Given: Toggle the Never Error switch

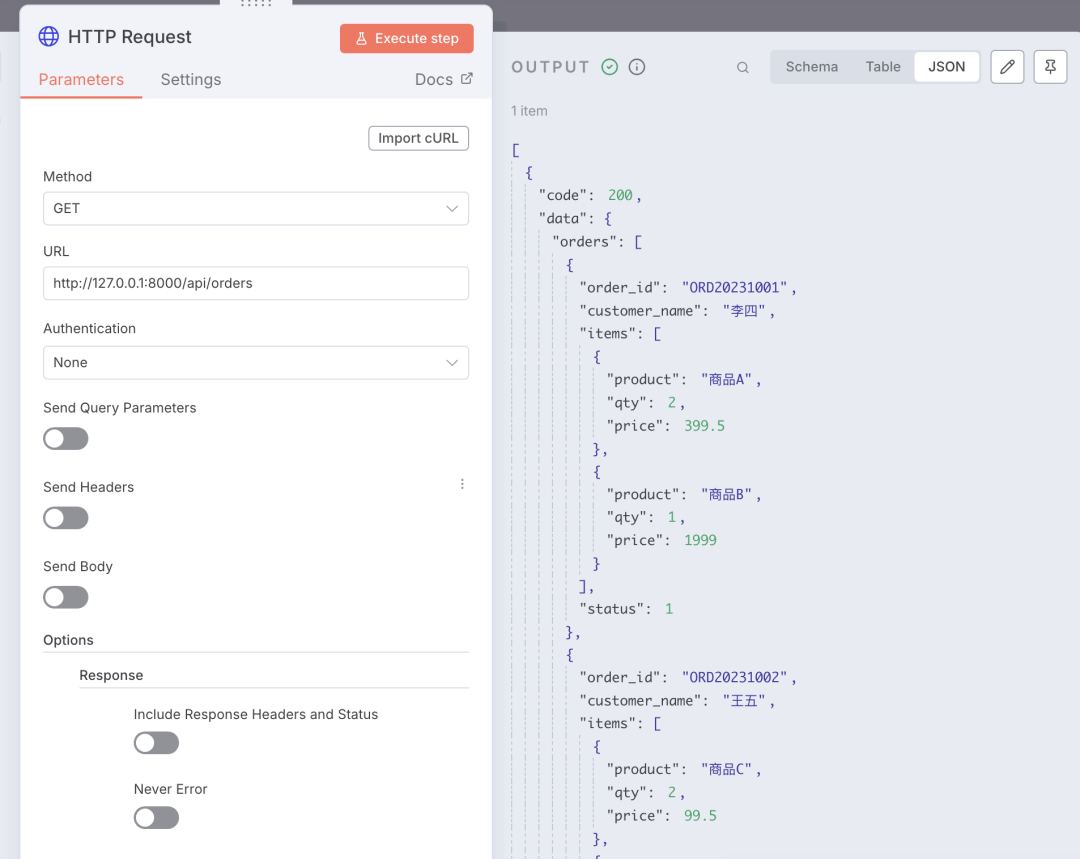Looking at the screenshot, I should coord(156,818).
